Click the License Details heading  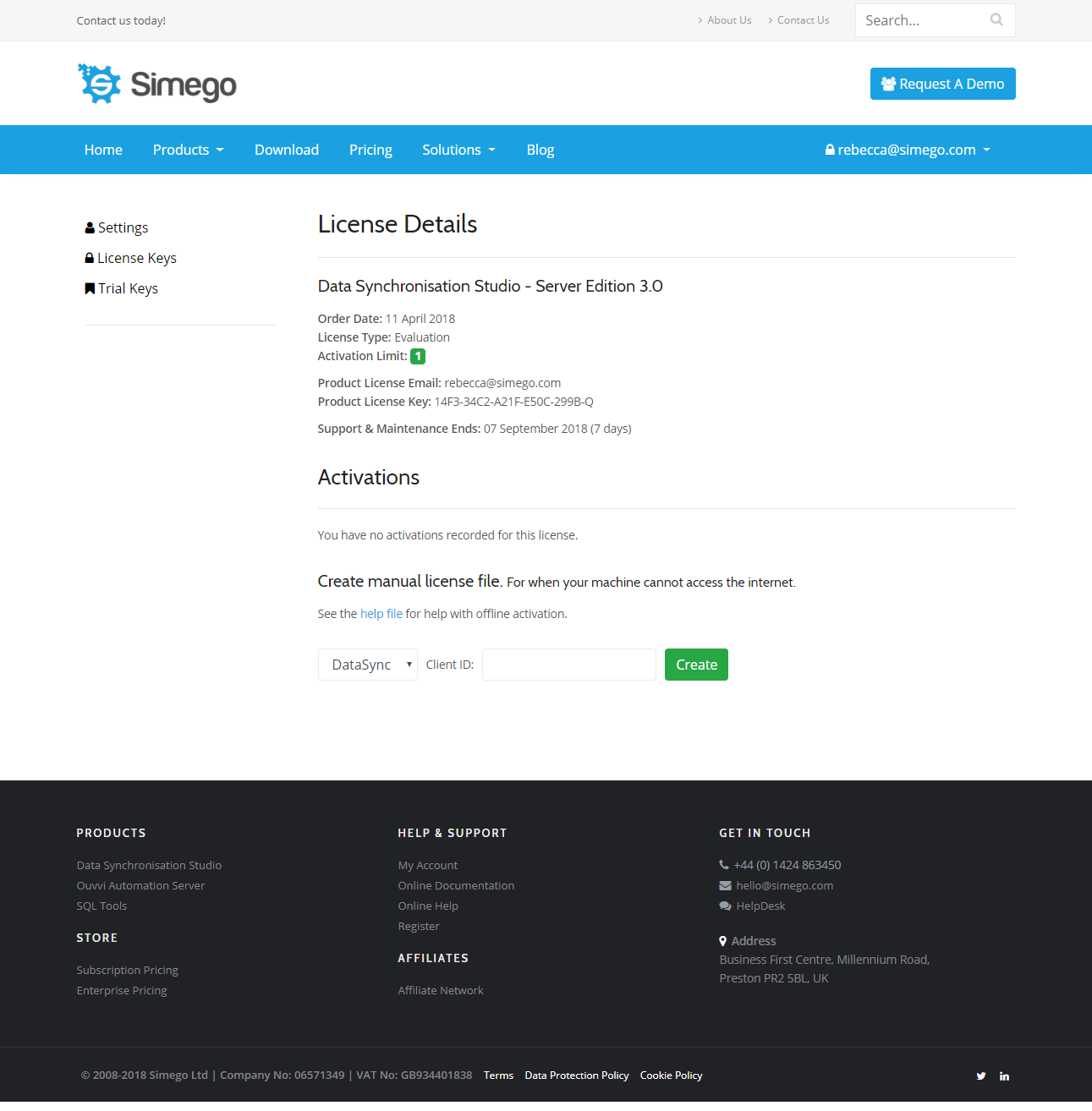point(398,224)
